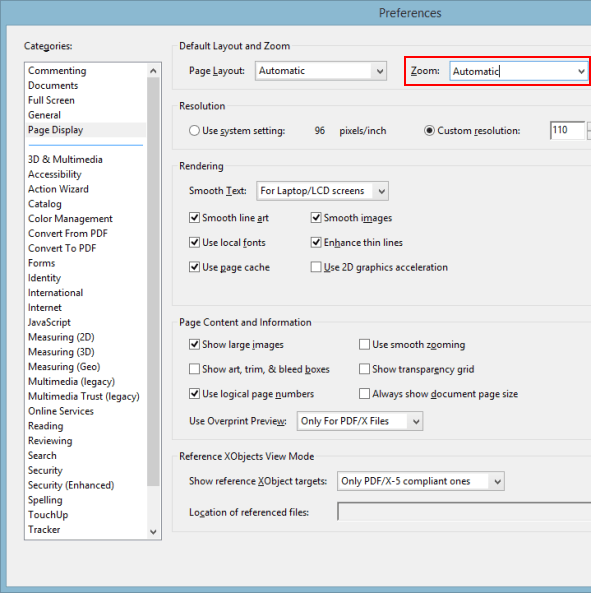Click categories list scroll down arrow
The height and width of the screenshot is (593, 591).
(153, 532)
